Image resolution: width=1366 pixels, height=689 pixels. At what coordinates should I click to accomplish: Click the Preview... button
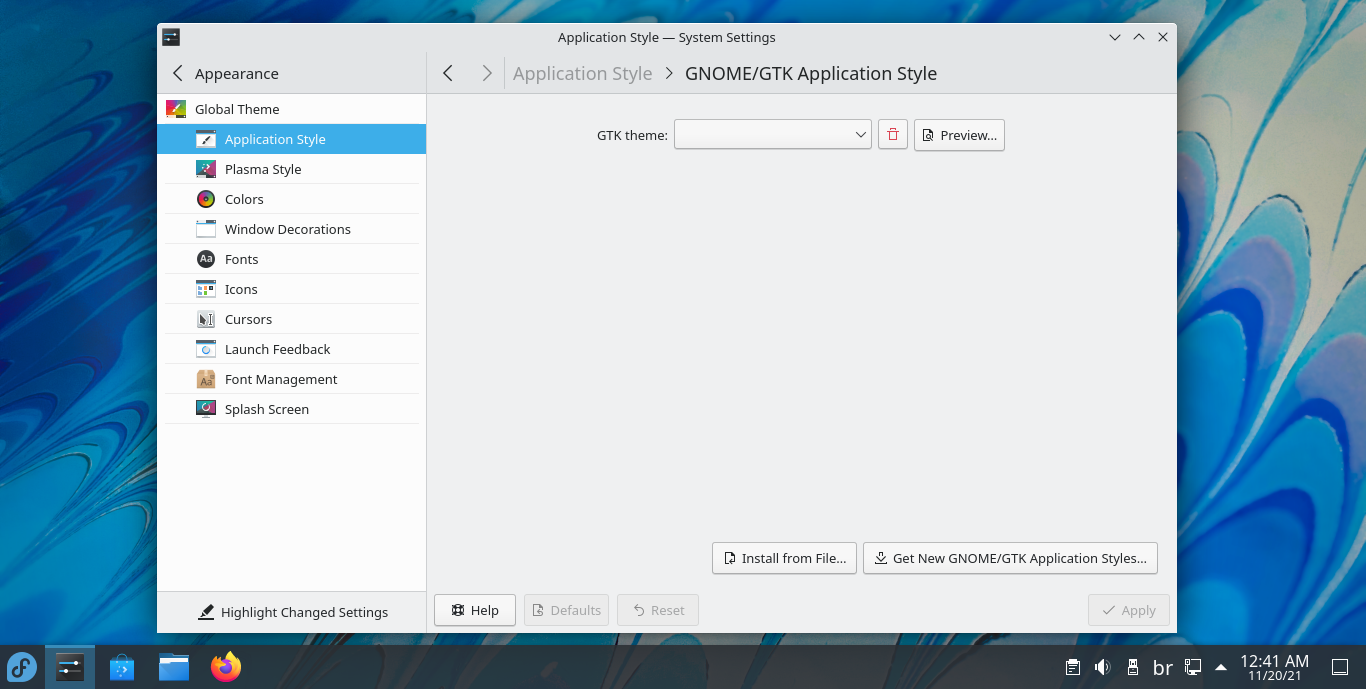pyautogui.click(x=959, y=135)
